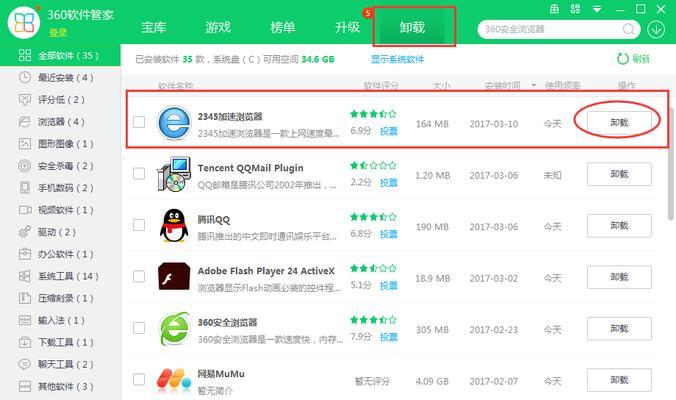Select 图形图像 (1) category icon
The height and width of the screenshot is (400, 676).
(25, 144)
